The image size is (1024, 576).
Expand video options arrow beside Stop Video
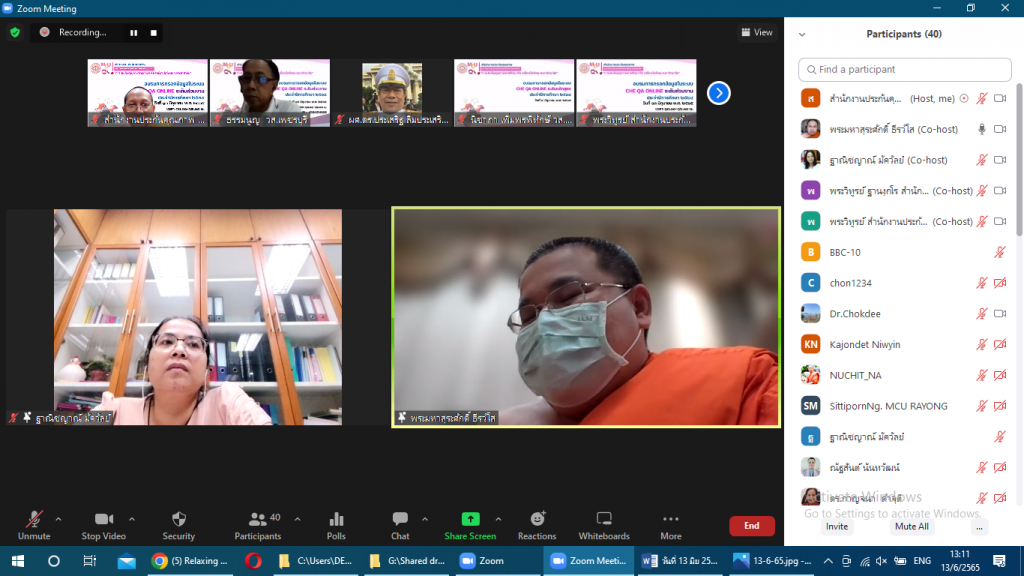(132, 519)
